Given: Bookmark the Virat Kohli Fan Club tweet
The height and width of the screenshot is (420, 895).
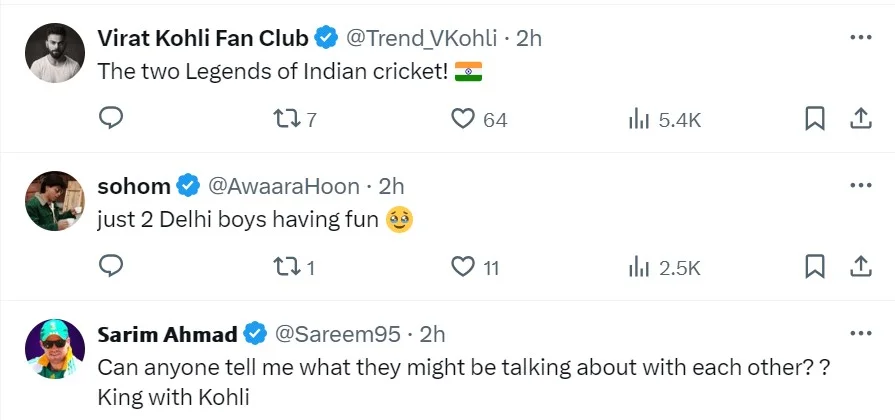Looking at the screenshot, I should coord(815,119).
